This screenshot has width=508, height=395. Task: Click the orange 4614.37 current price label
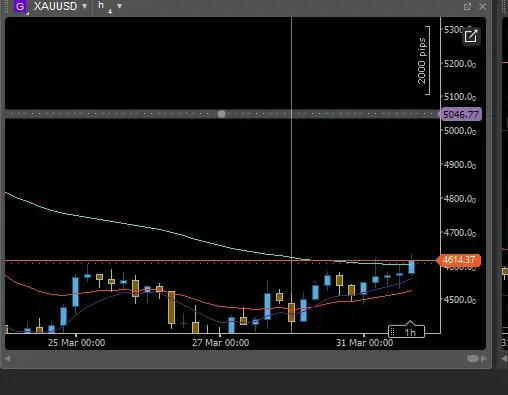[459, 260]
